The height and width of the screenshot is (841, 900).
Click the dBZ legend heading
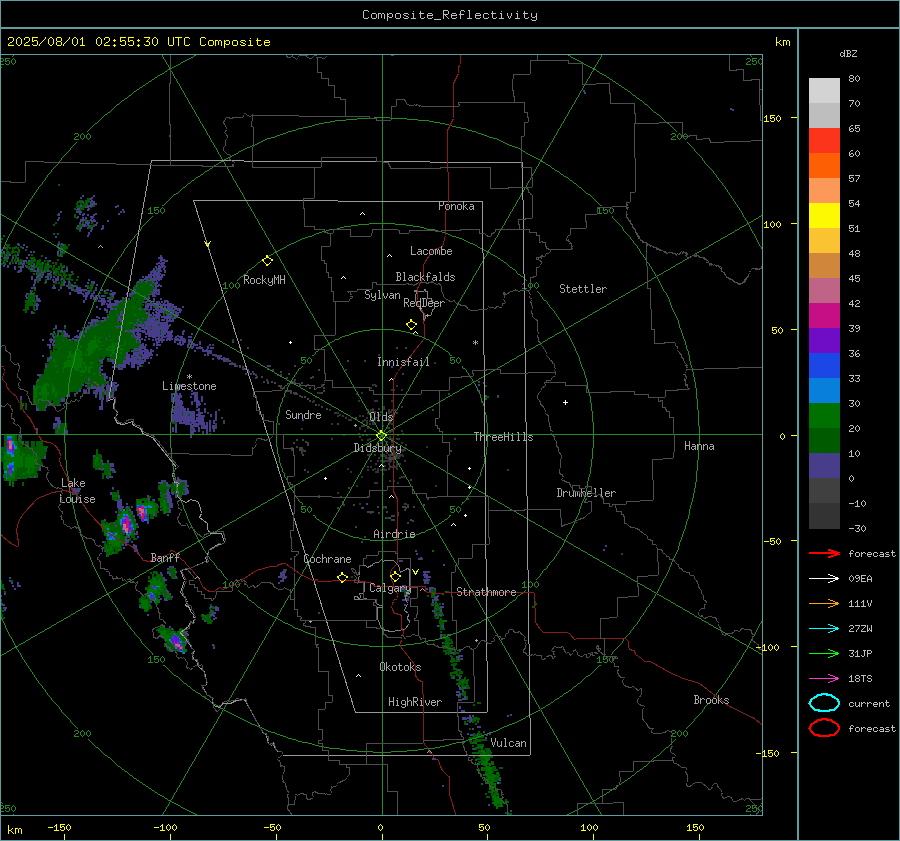[848, 53]
